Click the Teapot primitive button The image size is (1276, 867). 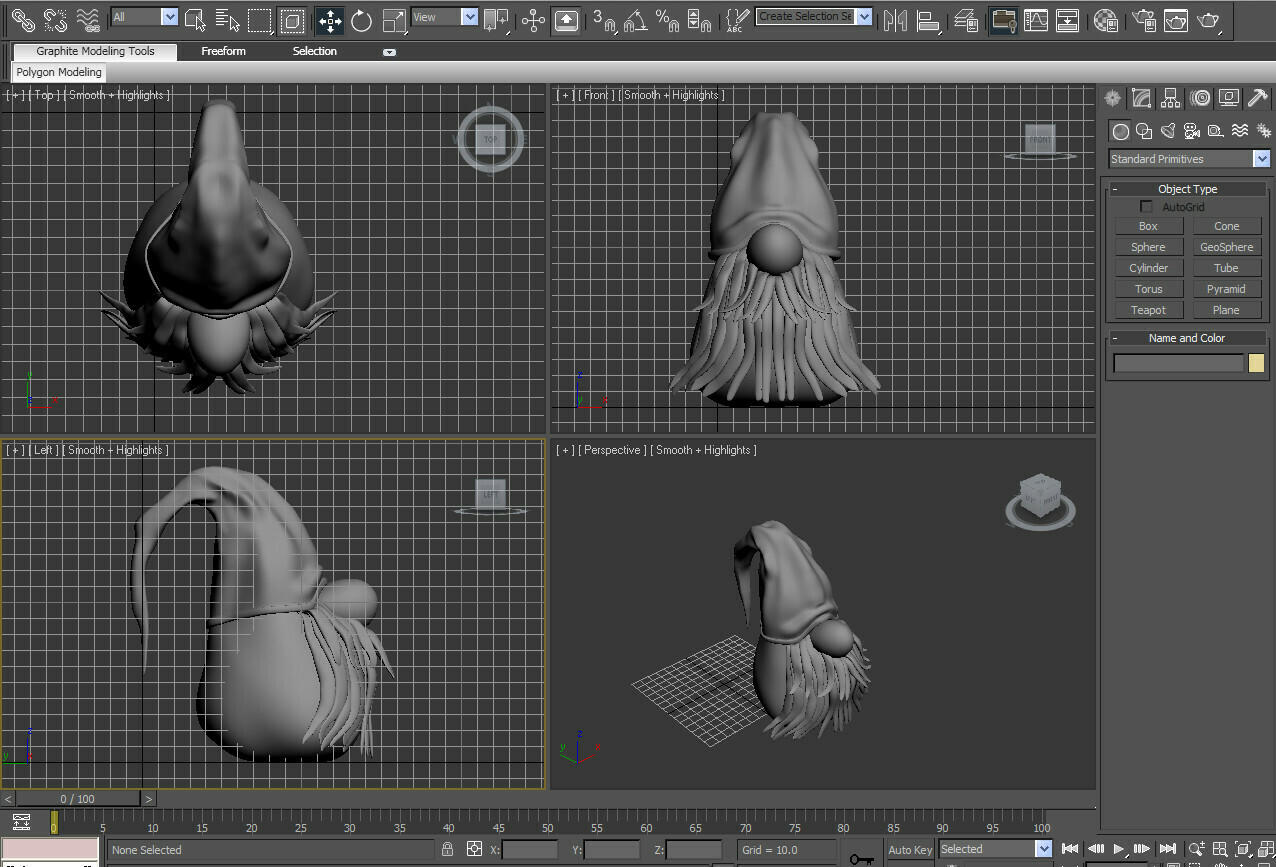pos(1148,309)
